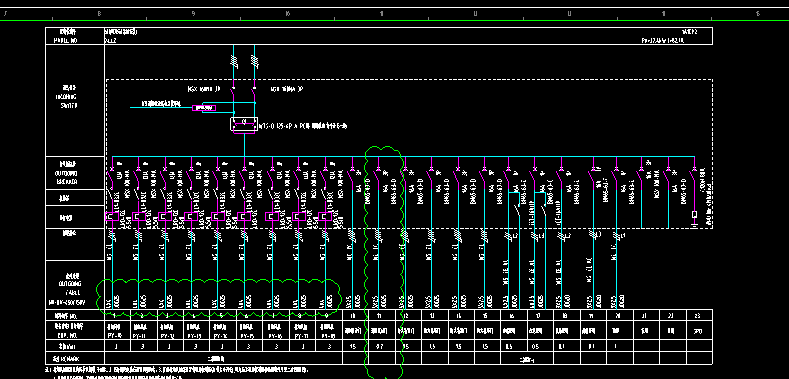This screenshot has width=789, height=379.
Task: Select the automatic transfer switch box symbol
Action: coord(244,124)
